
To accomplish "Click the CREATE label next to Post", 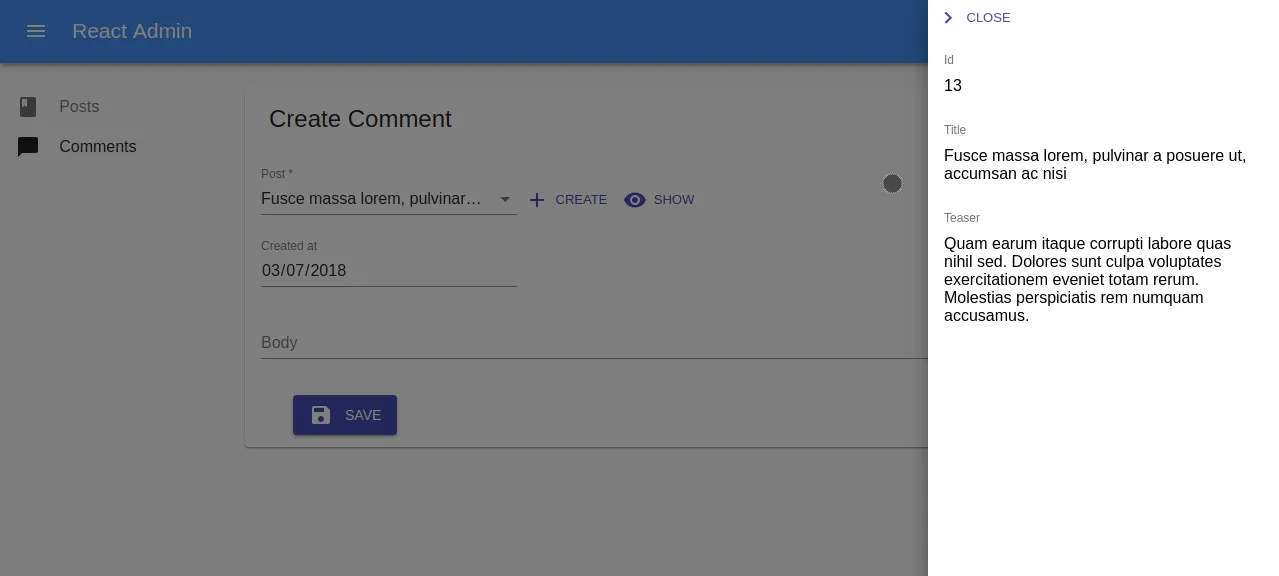I will (581, 200).
